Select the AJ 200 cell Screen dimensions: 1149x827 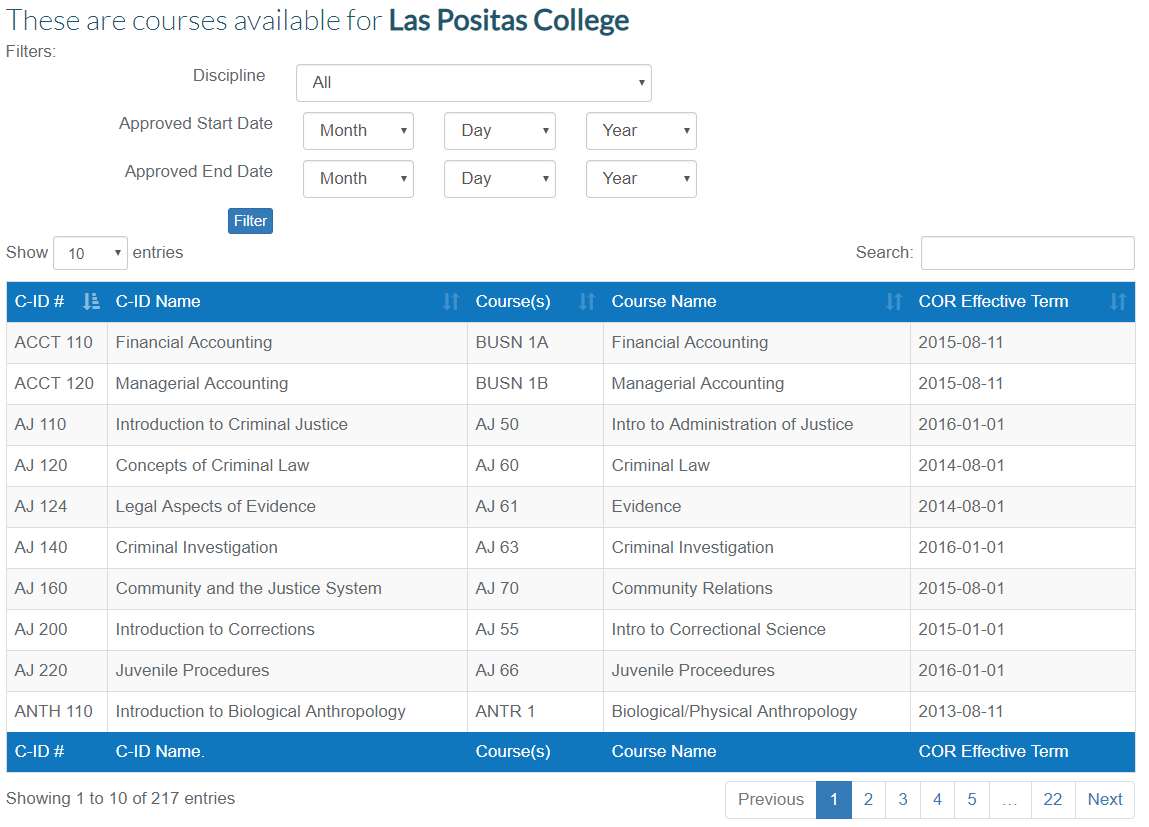point(57,630)
